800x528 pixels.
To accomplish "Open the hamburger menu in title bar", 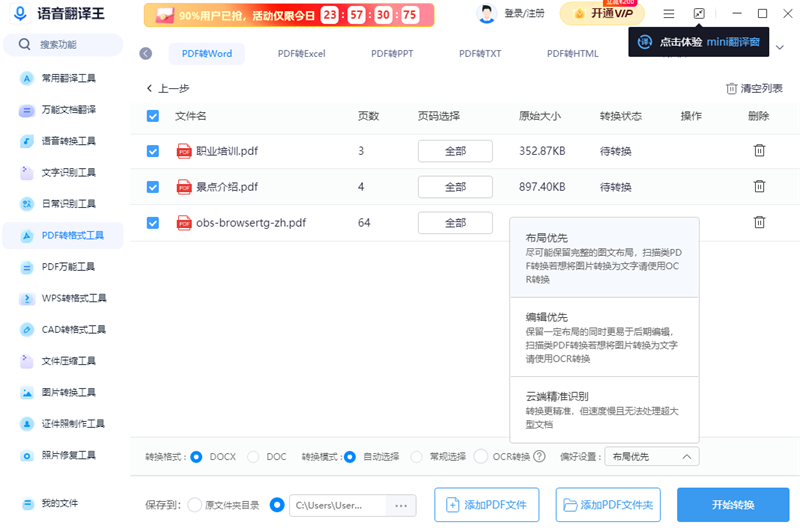I will (x=669, y=14).
